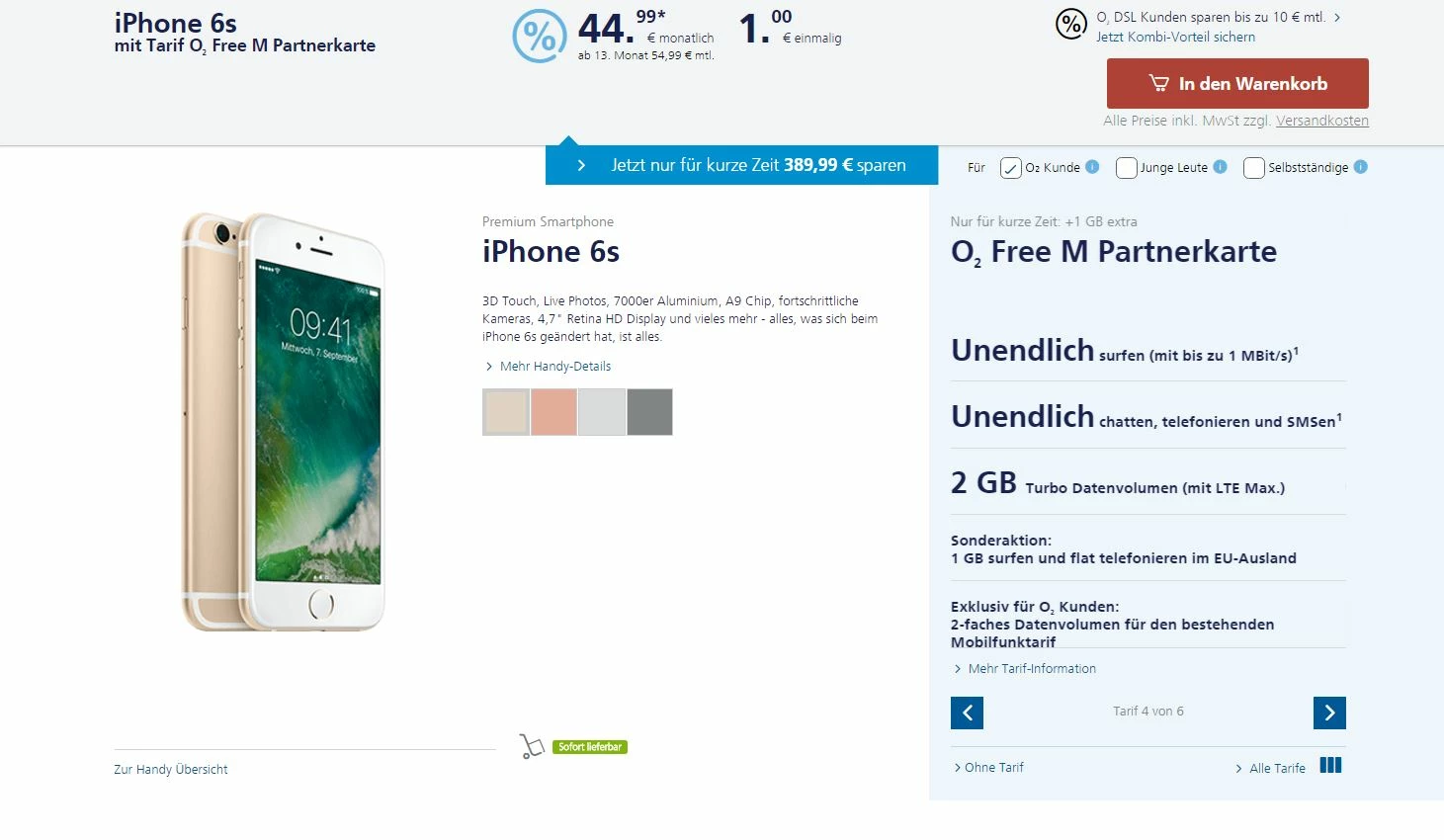1444x840 pixels.
Task: Click info icon next to Junge Leute
Action: pyautogui.click(x=1220, y=167)
